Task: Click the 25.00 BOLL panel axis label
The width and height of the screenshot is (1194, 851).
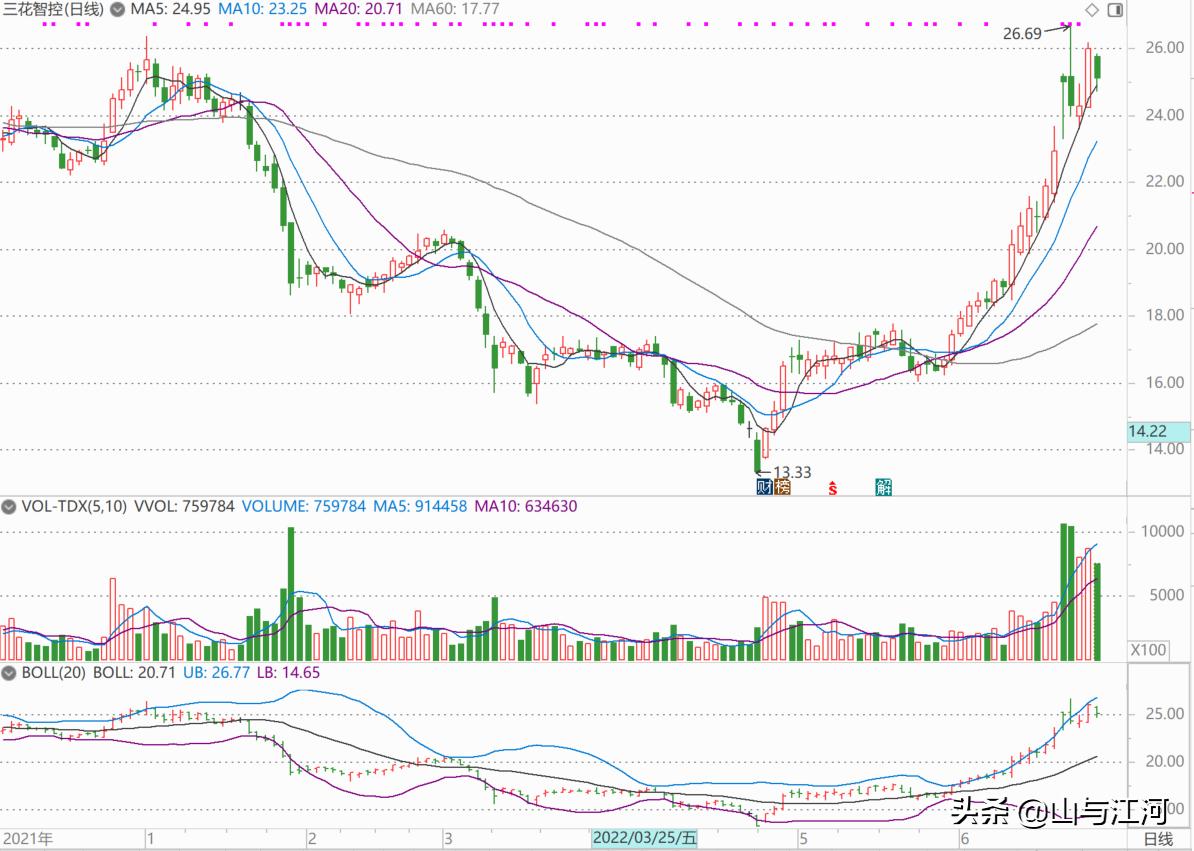Action: 1165,714
